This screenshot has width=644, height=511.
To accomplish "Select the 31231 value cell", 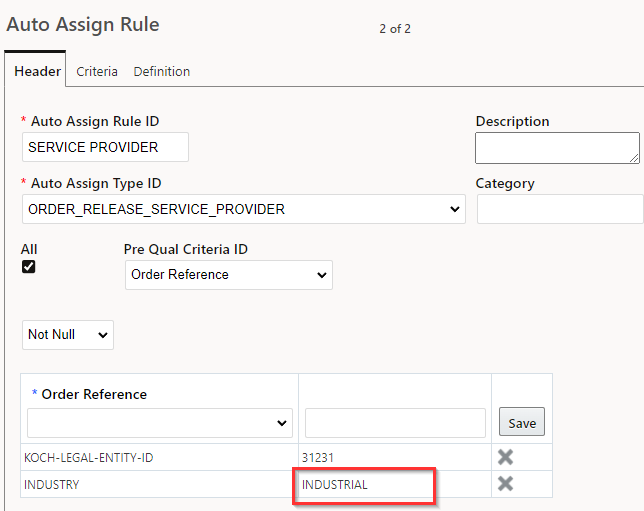I will (395, 457).
